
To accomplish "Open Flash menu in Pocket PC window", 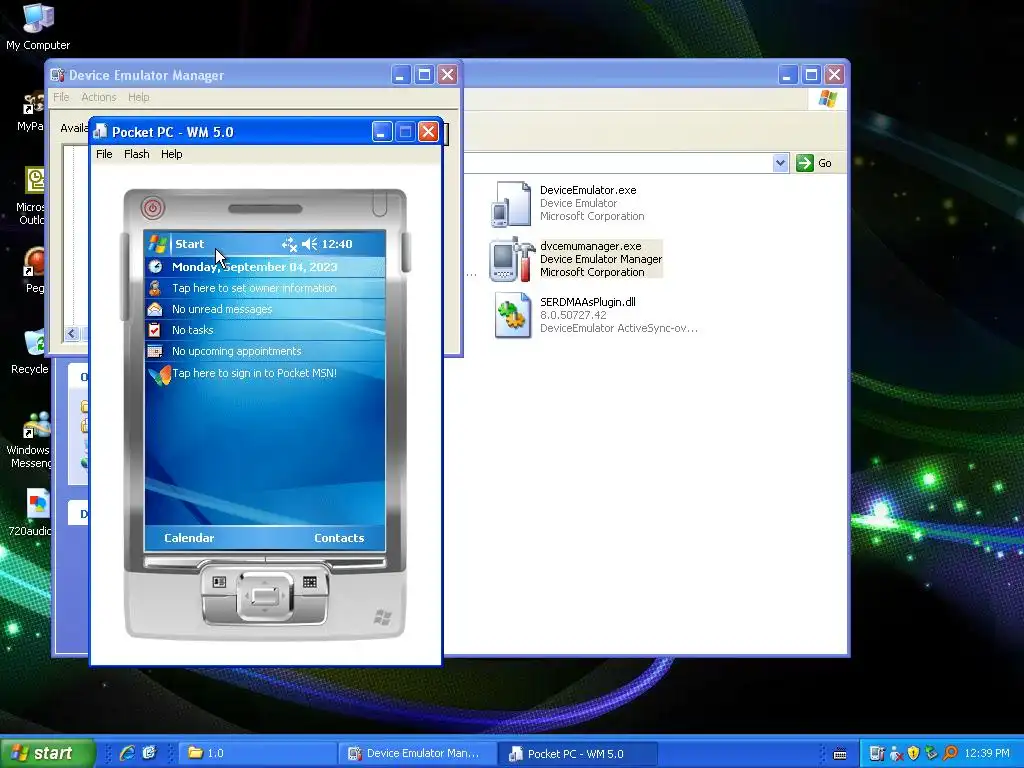I will point(136,154).
